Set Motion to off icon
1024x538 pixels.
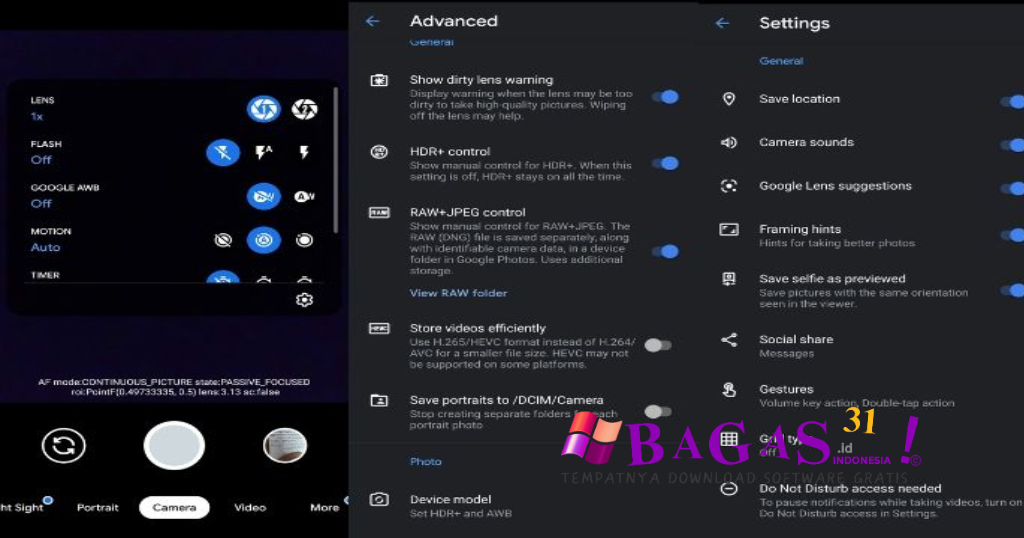pos(223,240)
